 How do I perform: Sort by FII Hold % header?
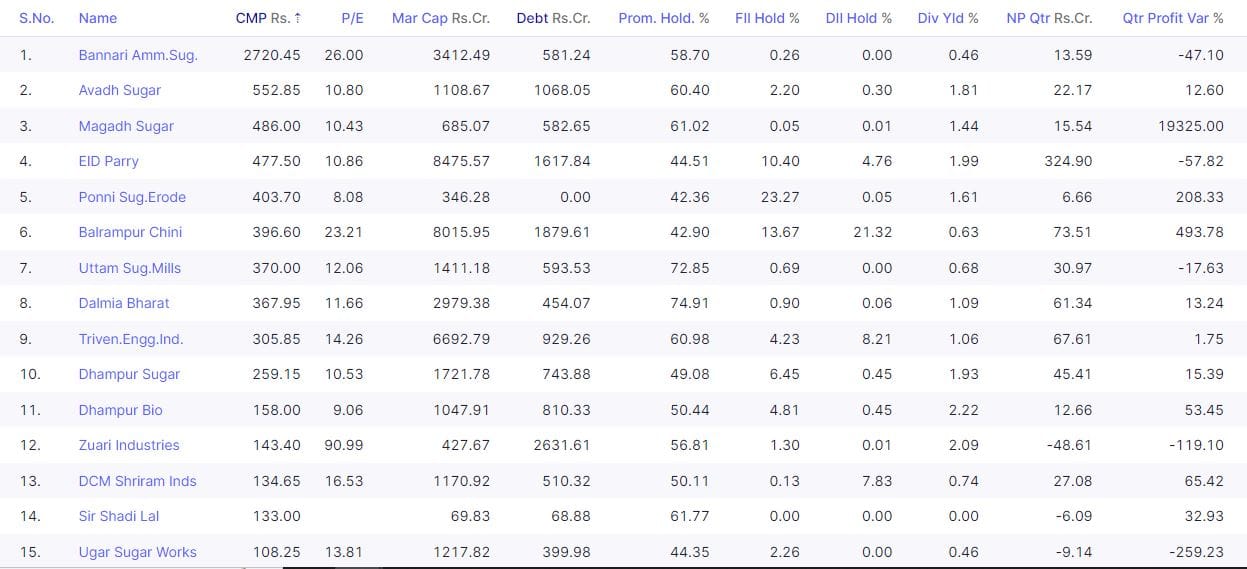point(767,18)
